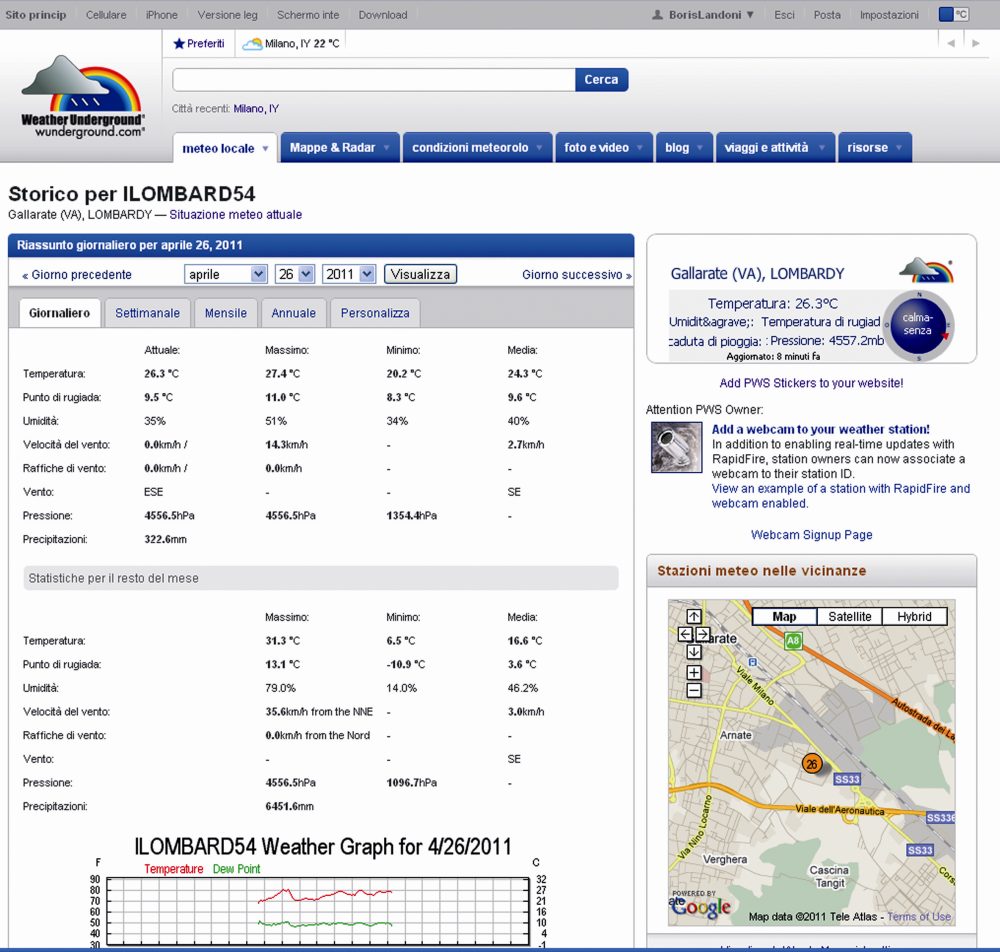
Task: Click the orange station marker 26 on map
Action: pyautogui.click(x=811, y=764)
